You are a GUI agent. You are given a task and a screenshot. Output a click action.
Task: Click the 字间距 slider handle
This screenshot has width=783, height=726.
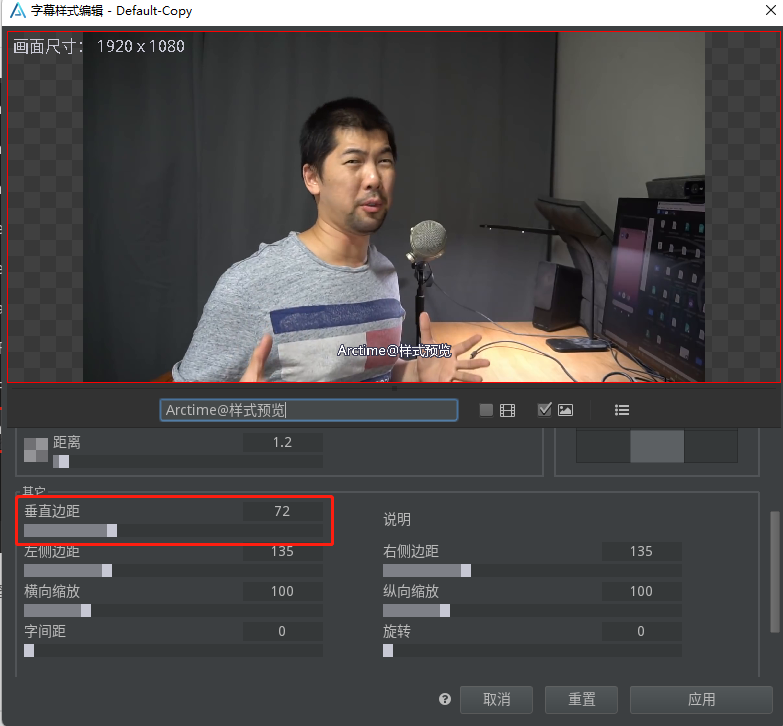[29, 650]
